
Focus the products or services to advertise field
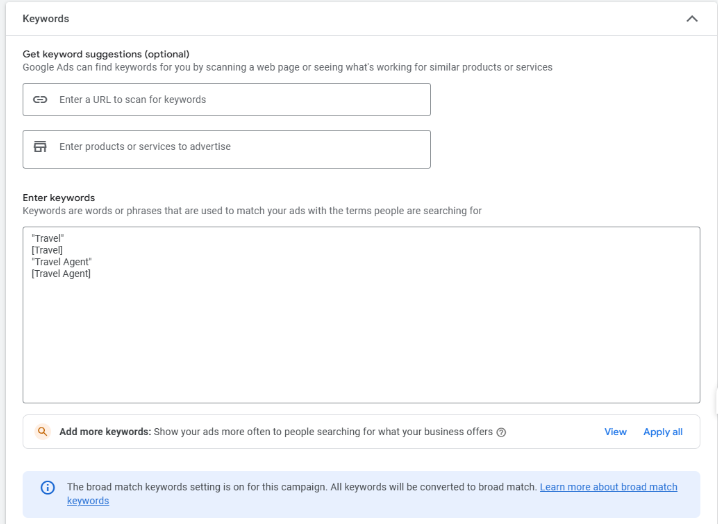pyautogui.click(x=227, y=149)
